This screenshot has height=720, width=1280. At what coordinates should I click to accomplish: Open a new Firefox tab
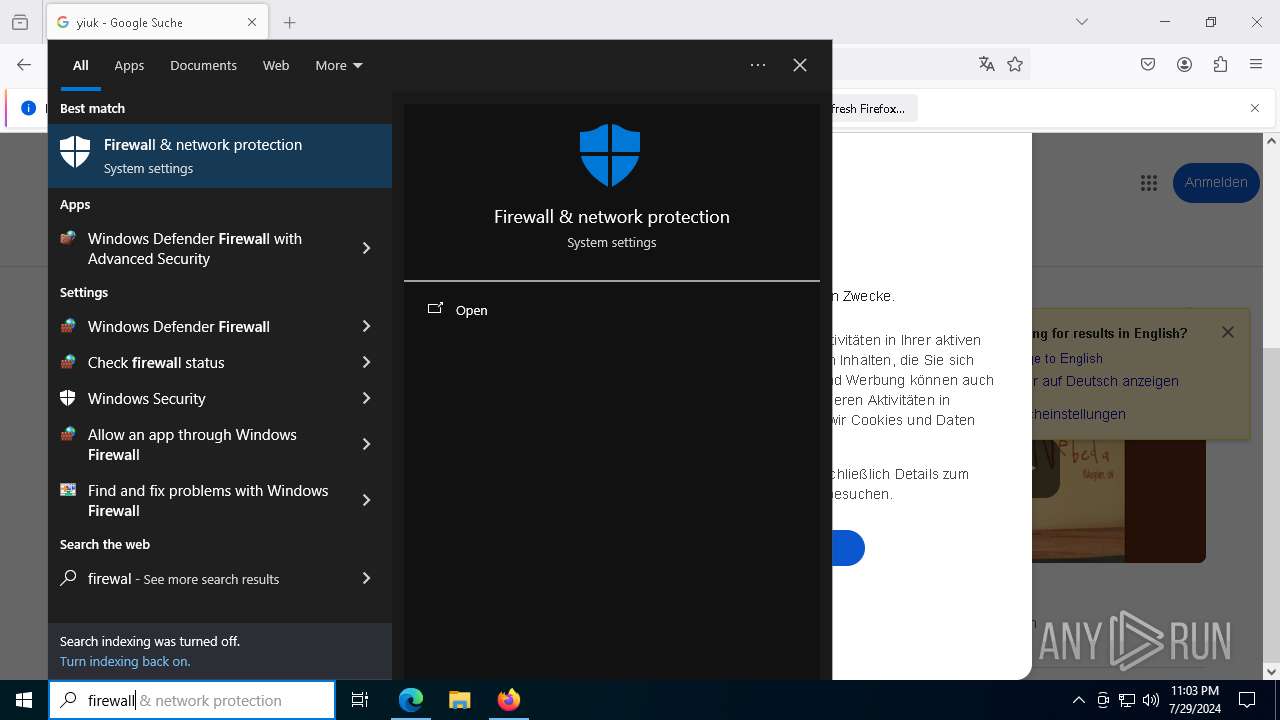click(290, 22)
